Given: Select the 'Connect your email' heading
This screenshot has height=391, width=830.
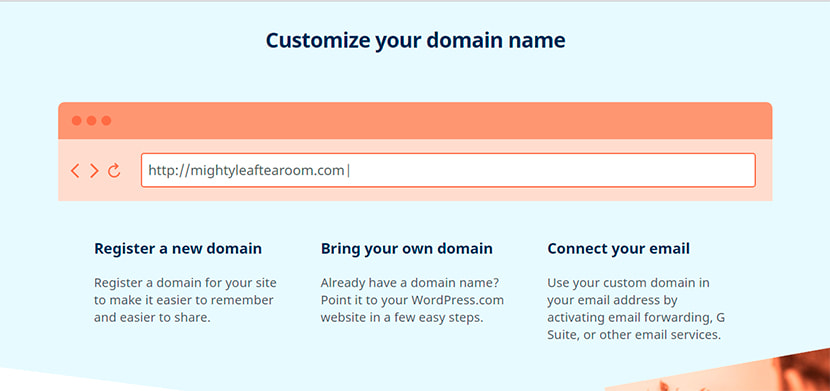Looking at the screenshot, I should point(618,248).
